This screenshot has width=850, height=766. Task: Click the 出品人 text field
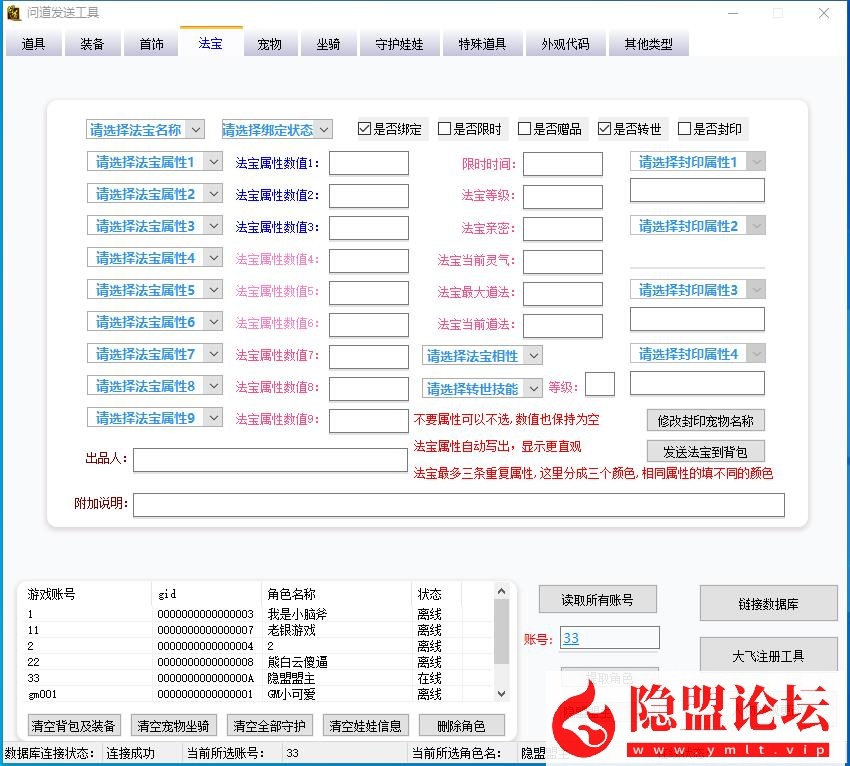tap(270, 460)
